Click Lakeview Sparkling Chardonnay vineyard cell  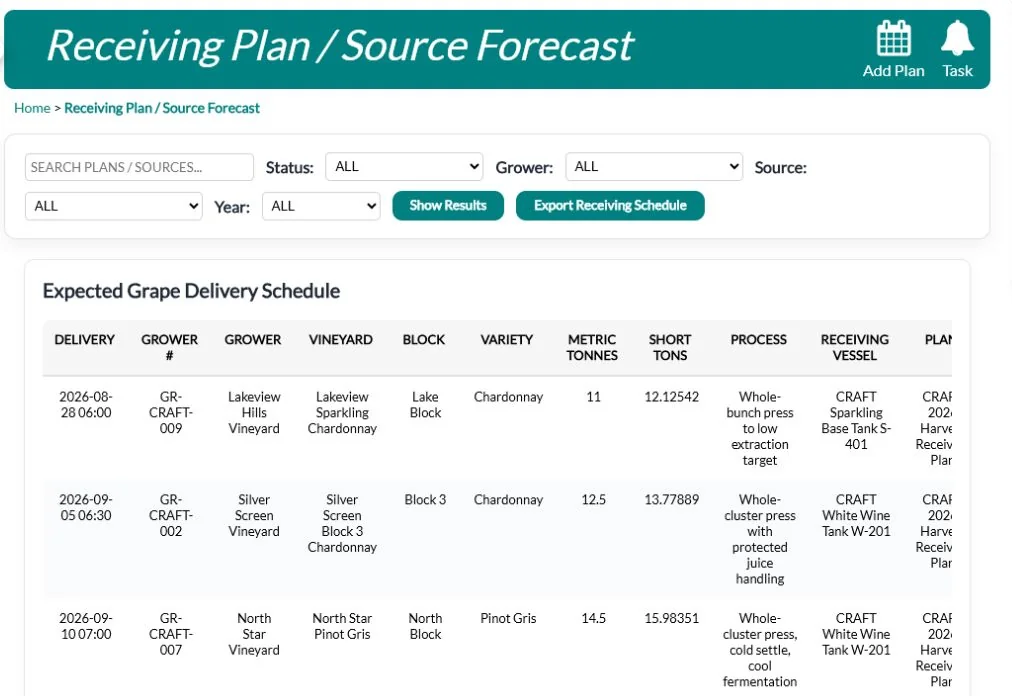(342, 413)
